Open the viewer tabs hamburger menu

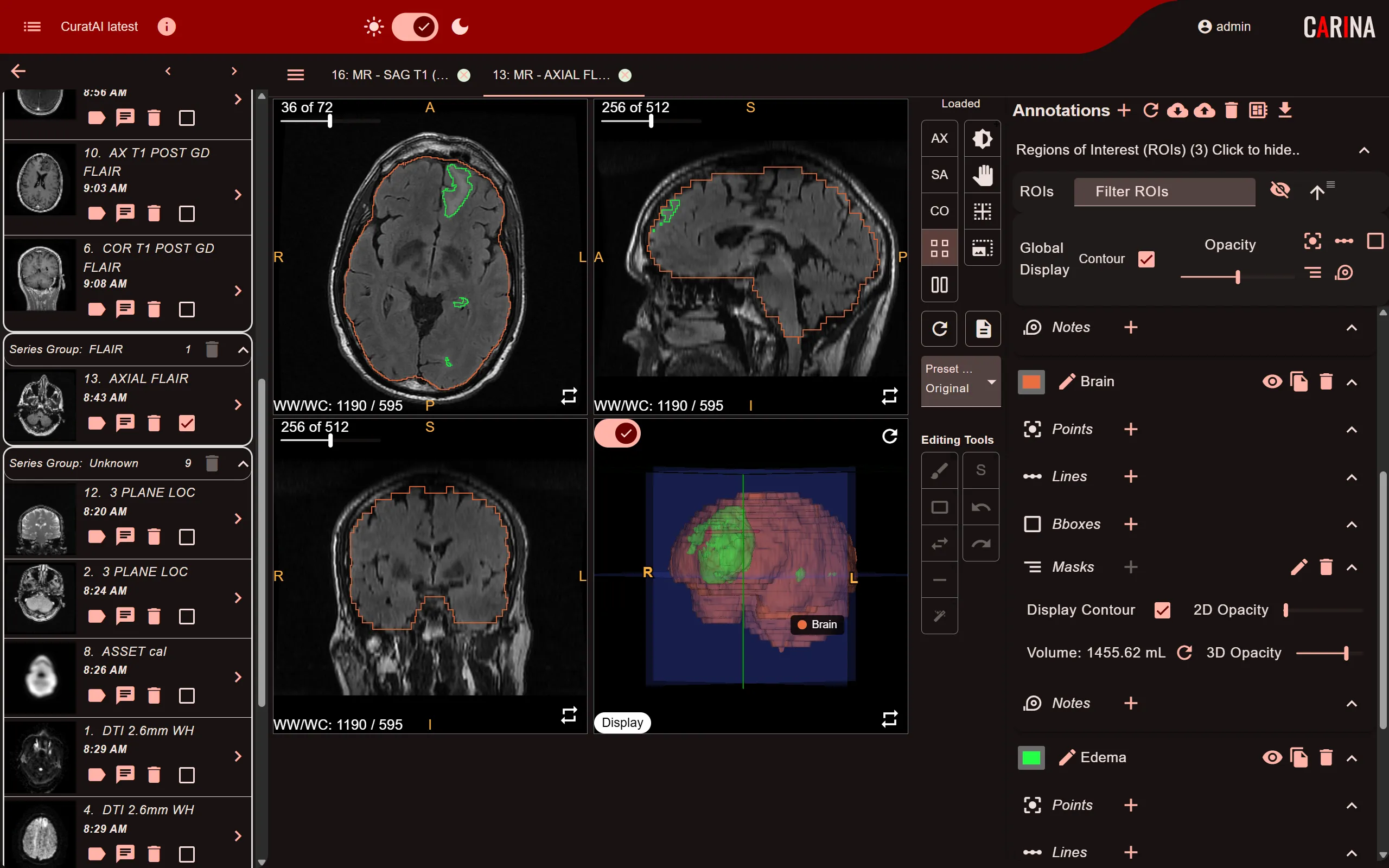pos(296,75)
